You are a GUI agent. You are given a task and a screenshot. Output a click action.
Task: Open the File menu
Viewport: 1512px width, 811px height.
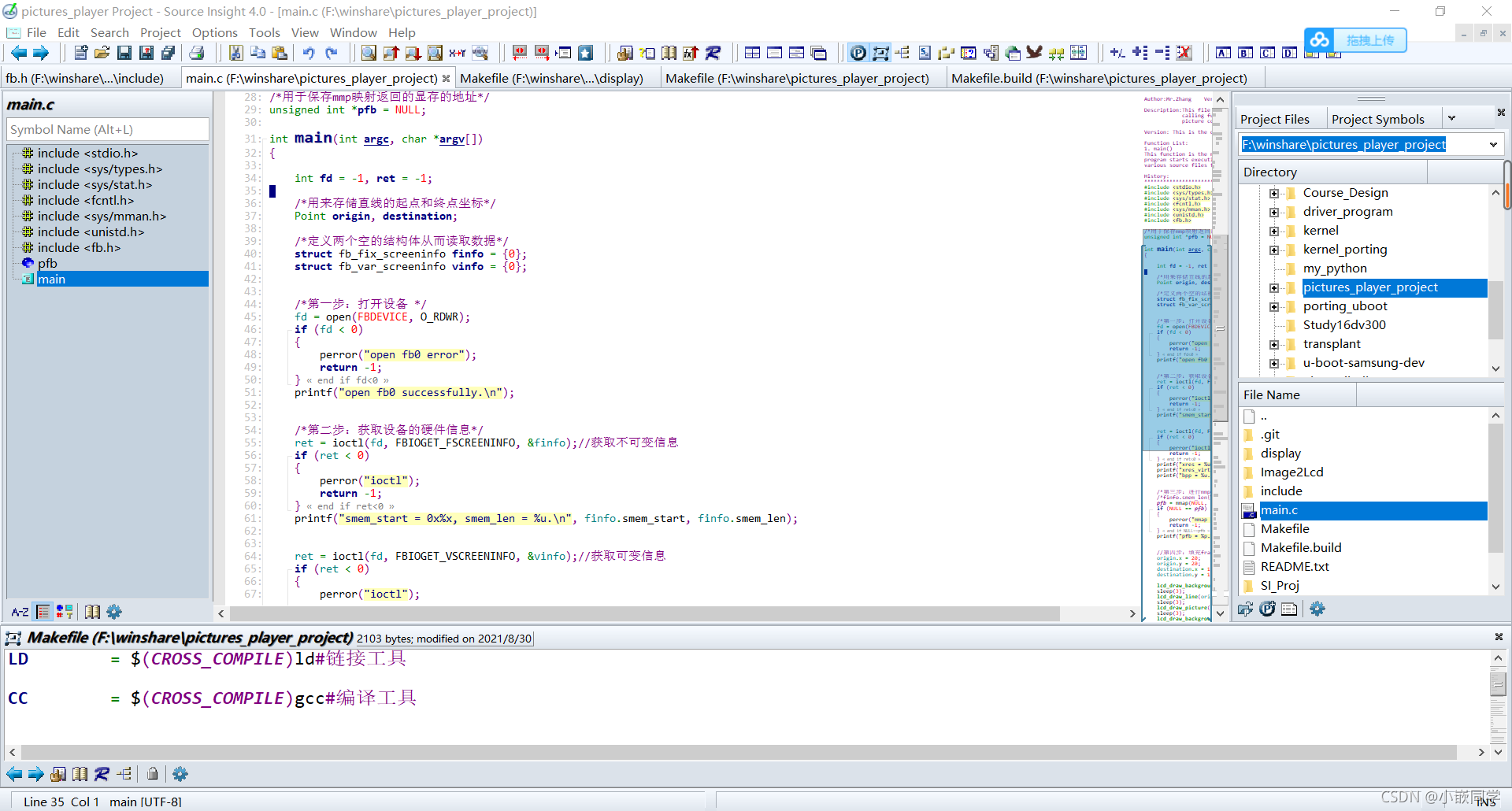point(36,32)
